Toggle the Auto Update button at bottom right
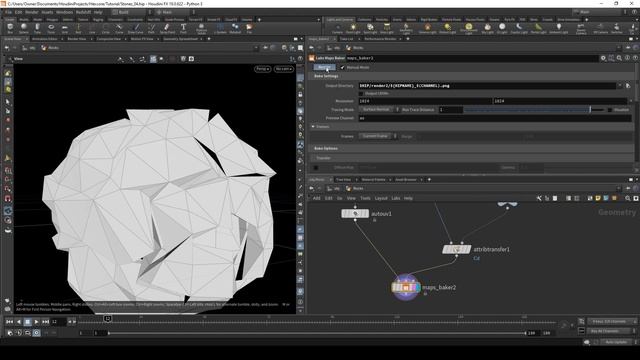Image resolution: width=640 pixels, height=360 pixels. click(616, 342)
